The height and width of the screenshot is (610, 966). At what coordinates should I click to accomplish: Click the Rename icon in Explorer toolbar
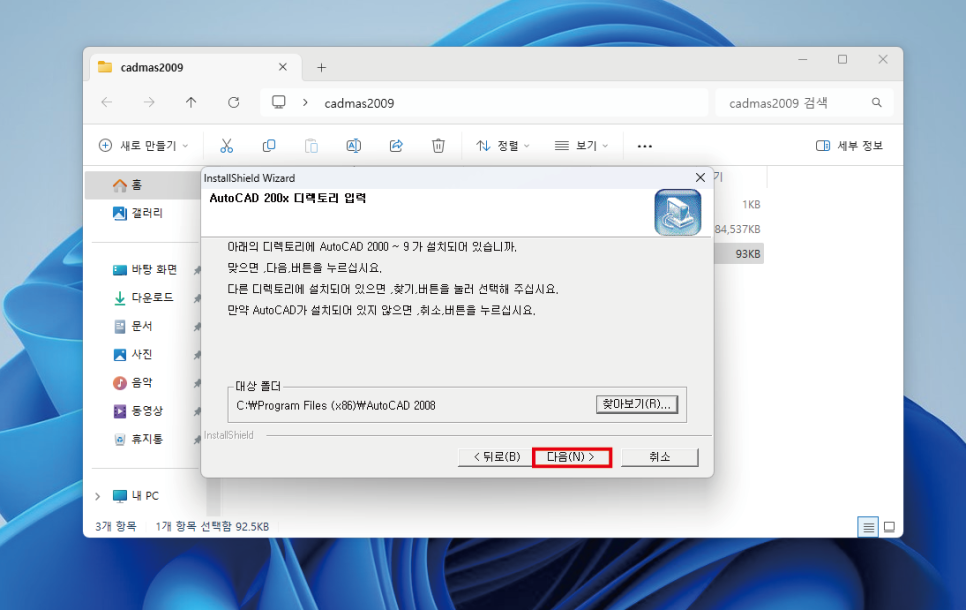pyautogui.click(x=354, y=146)
